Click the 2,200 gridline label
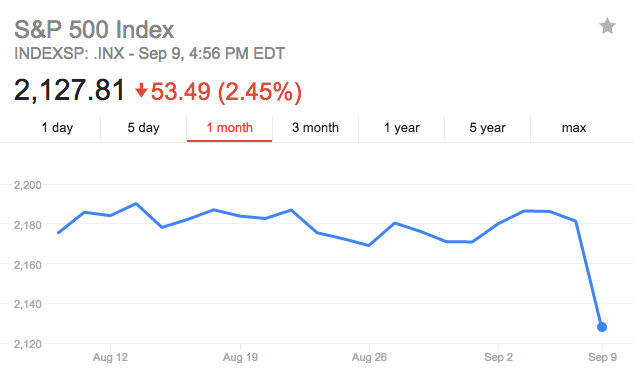The image size is (634, 375). [27, 185]
